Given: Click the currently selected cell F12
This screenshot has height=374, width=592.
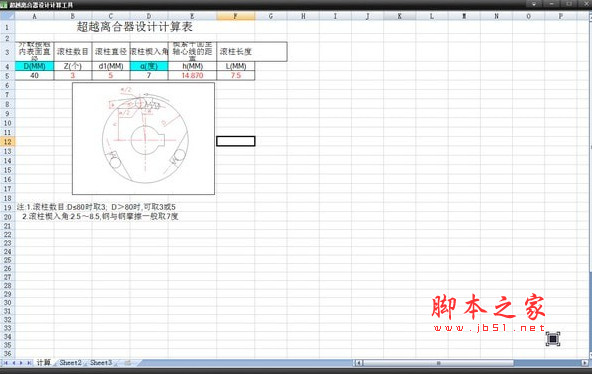Looking at the screenshot, I should click(x=236, y=141).
